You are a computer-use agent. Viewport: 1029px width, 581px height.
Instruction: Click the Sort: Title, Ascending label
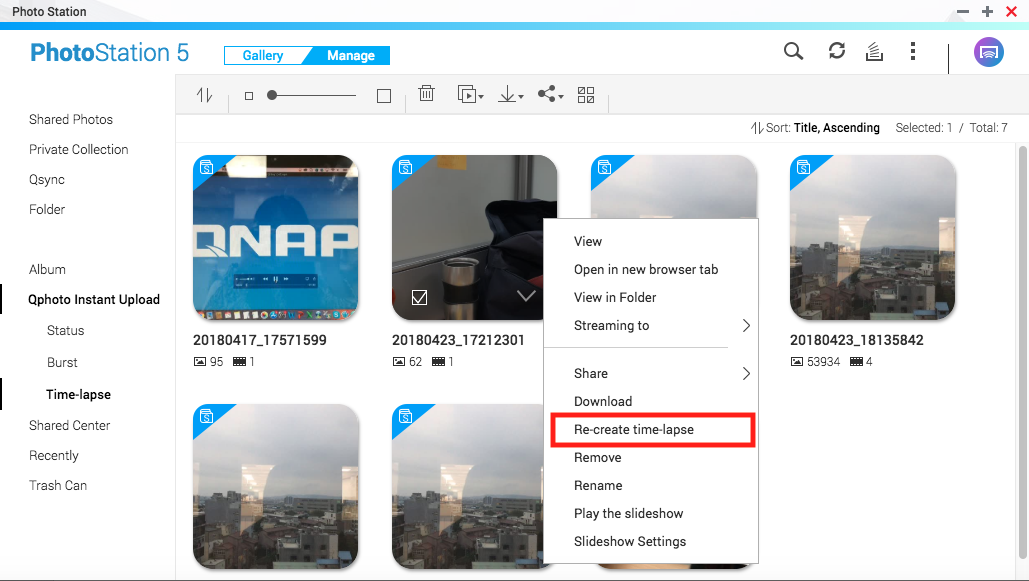click(815, 128)
